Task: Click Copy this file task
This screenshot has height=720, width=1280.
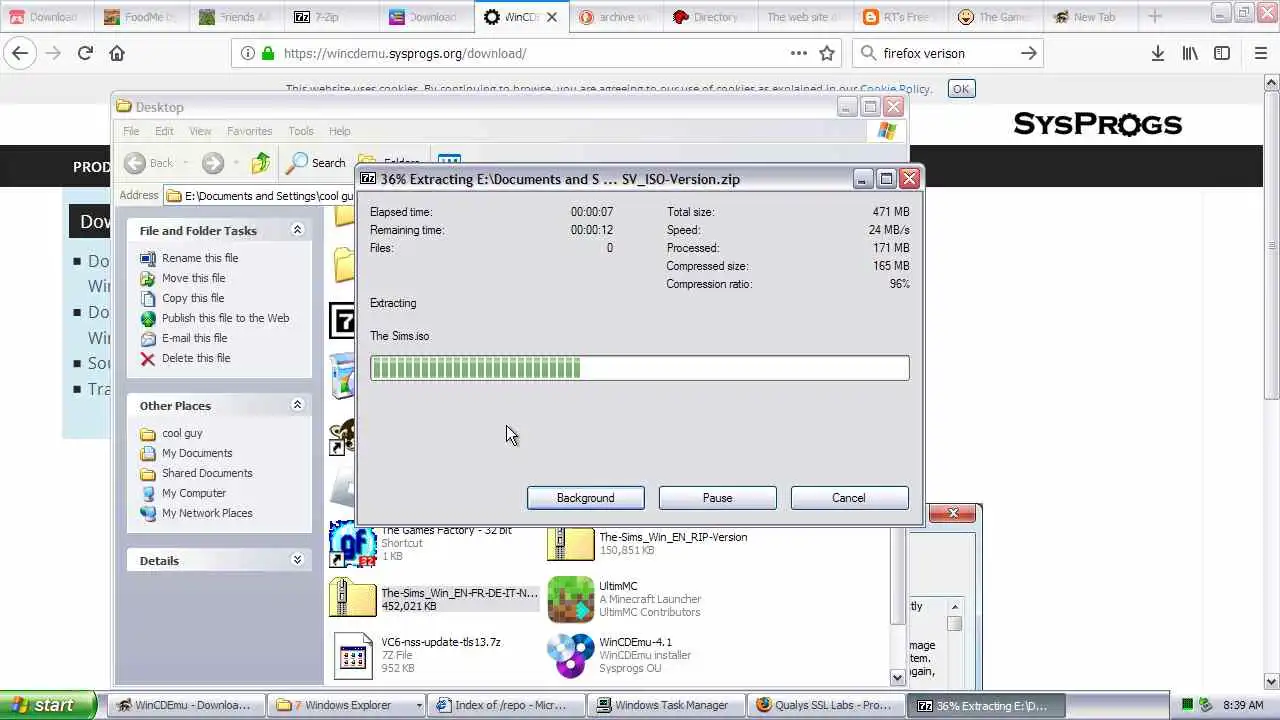Action: [193, 298]
